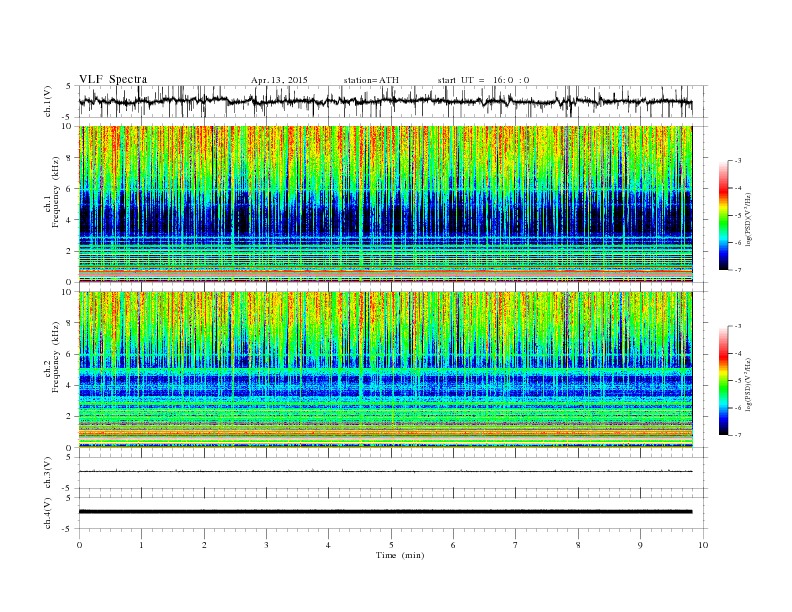
Task: Click the time axis tick label '2'
Action: click(x=204, y=545)
